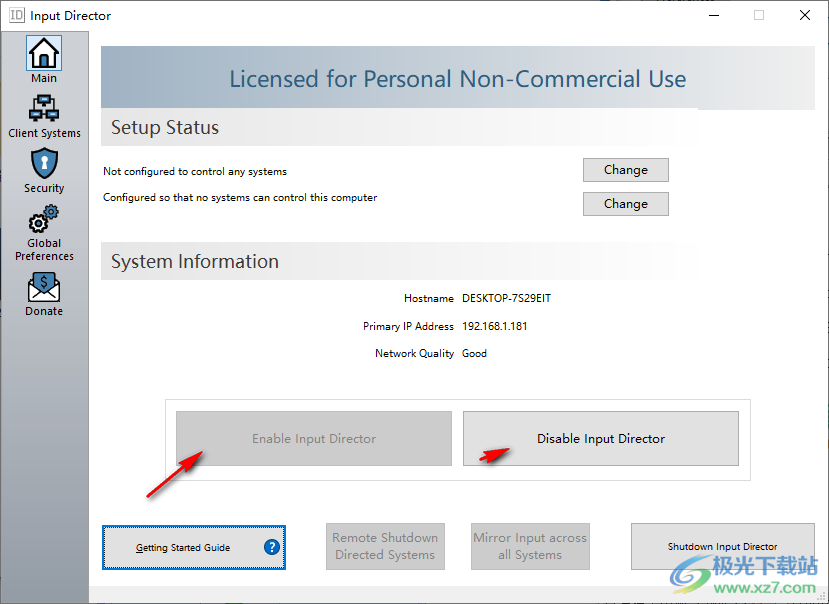Image resolution: width=829 pixels, height=604 pixels.
Task: Close the Input Director window
Action: click(805, 15)
